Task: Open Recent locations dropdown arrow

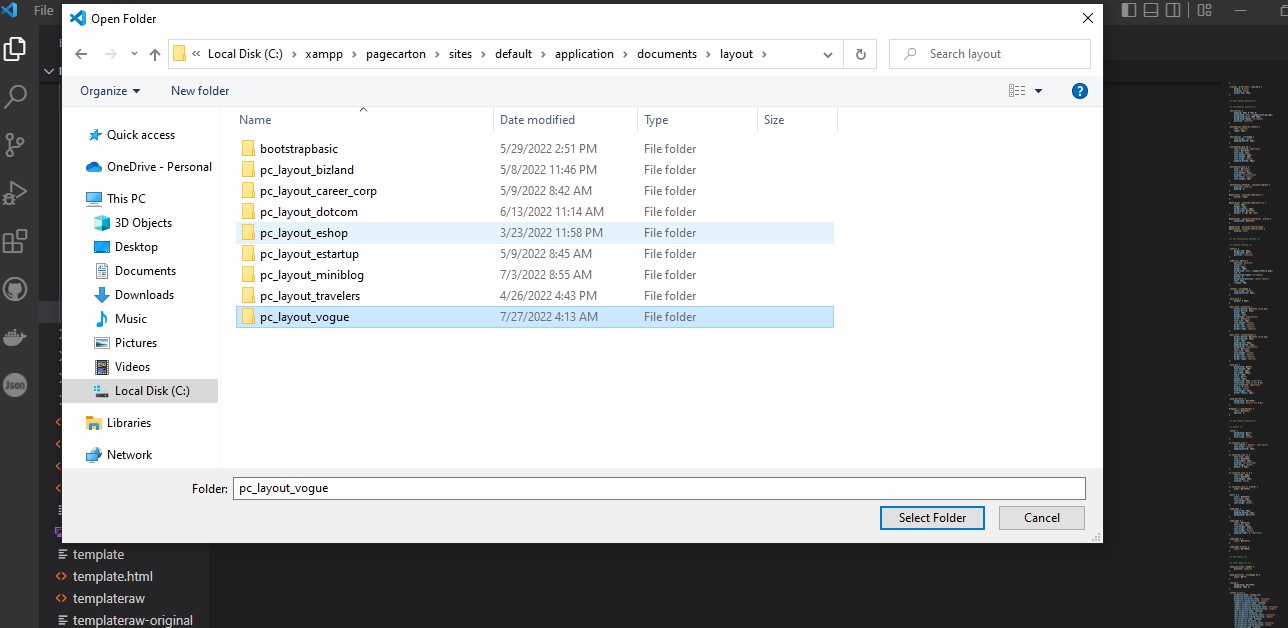Action: tap(133, 54)
